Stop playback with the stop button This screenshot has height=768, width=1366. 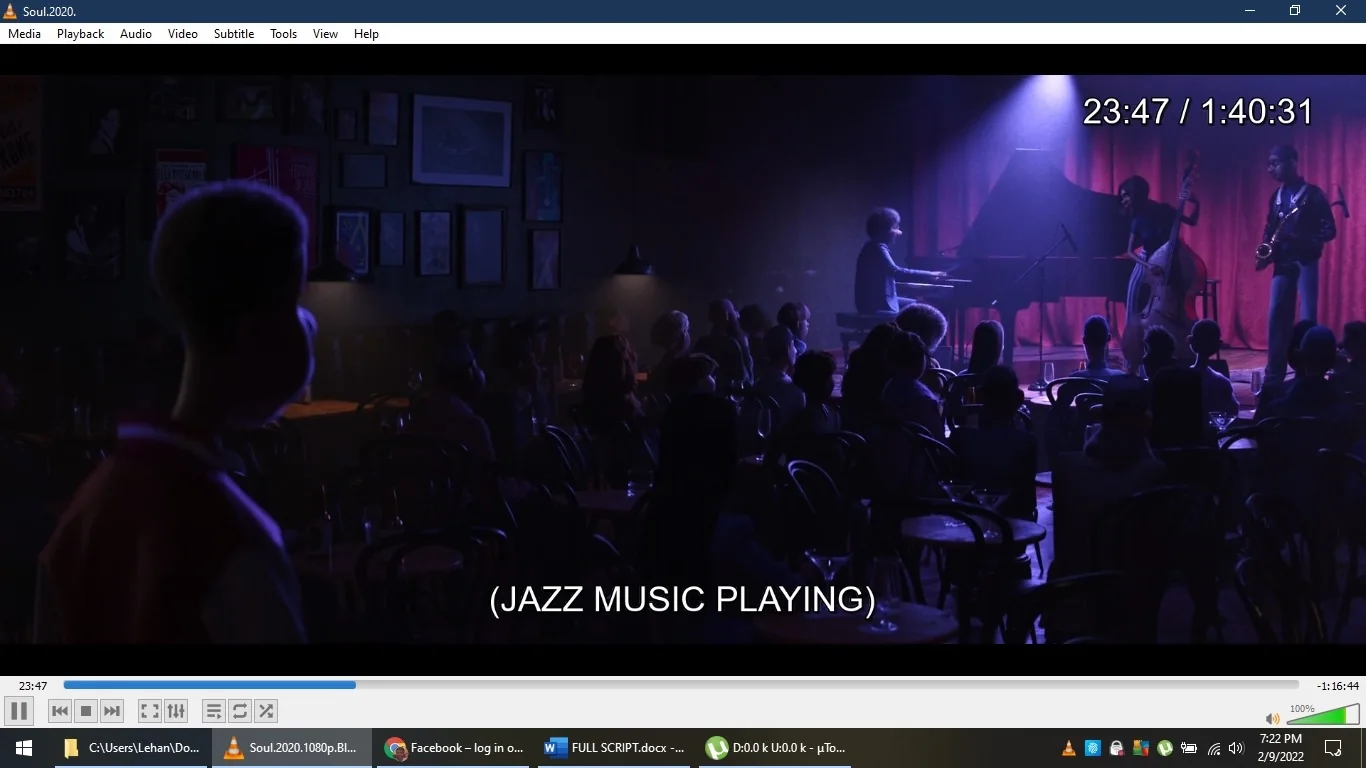pos(86,711)
